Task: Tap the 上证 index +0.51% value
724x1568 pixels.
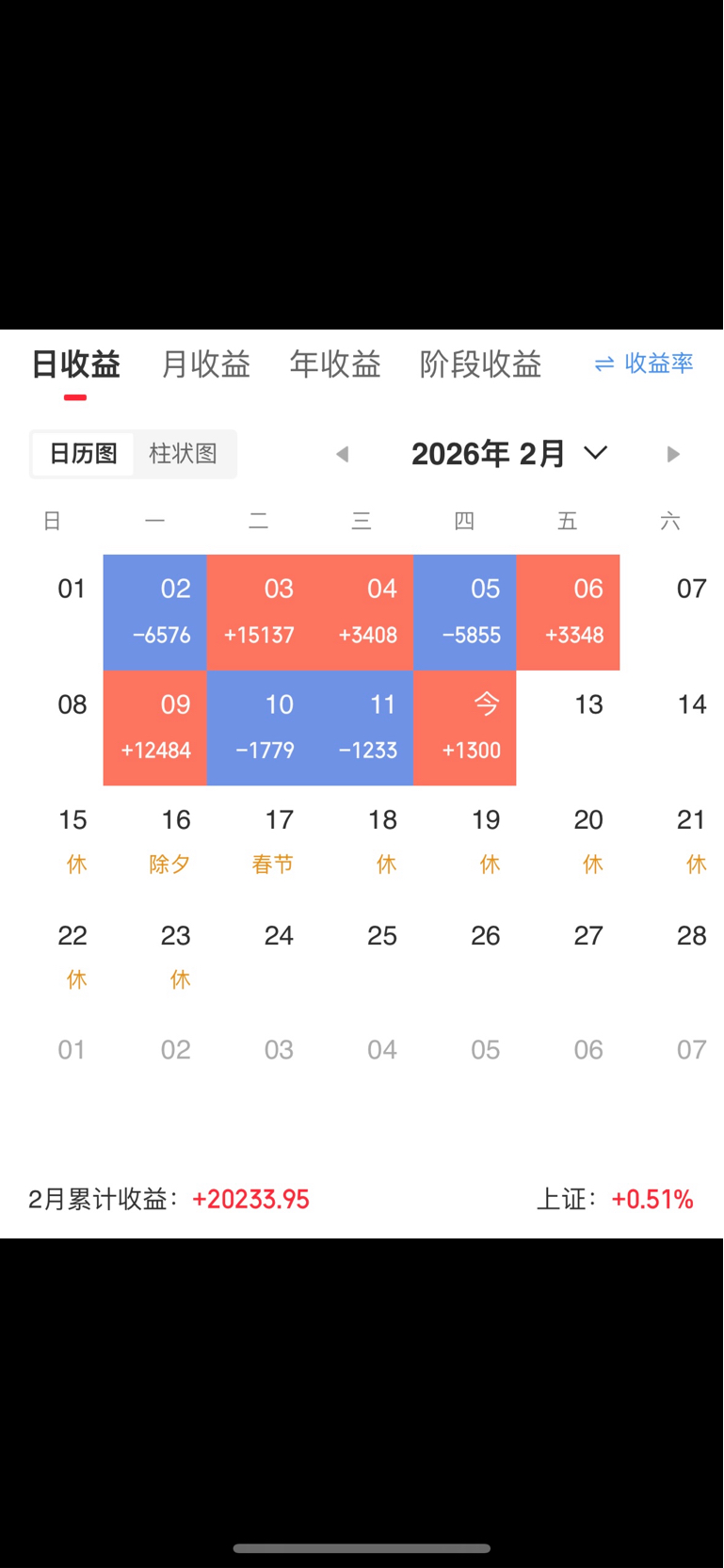Action: tap(652, 1200)
